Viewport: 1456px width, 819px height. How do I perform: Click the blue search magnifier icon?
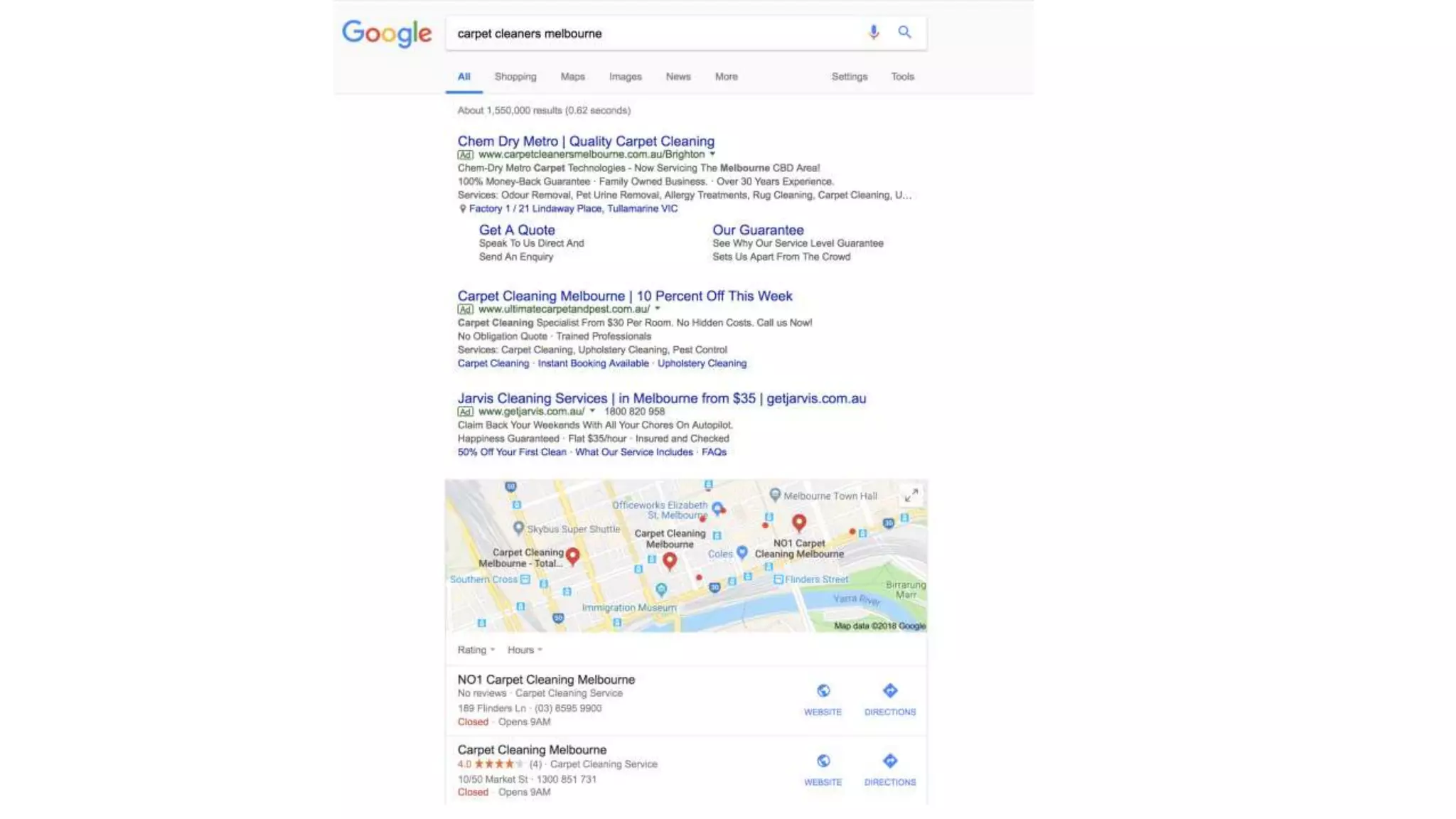click(x=904, y=32)
